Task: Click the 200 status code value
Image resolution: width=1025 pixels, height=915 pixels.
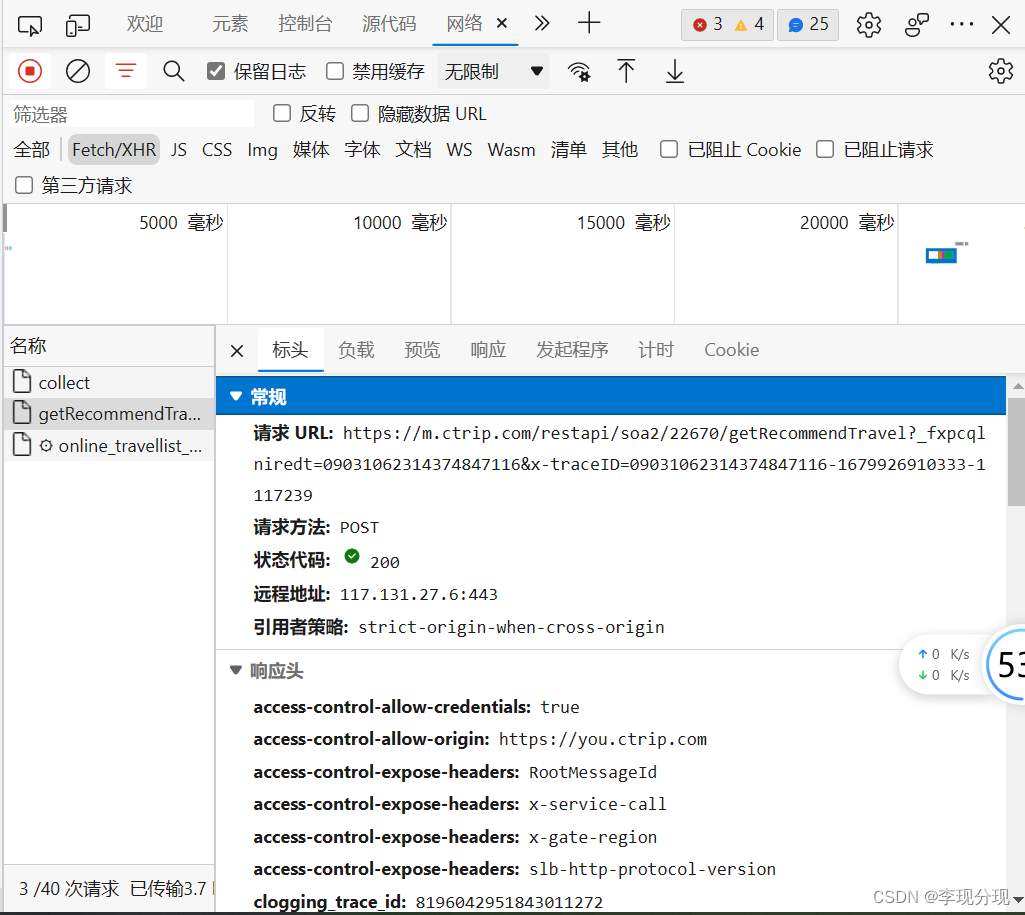Action: [x=384, y=562]
